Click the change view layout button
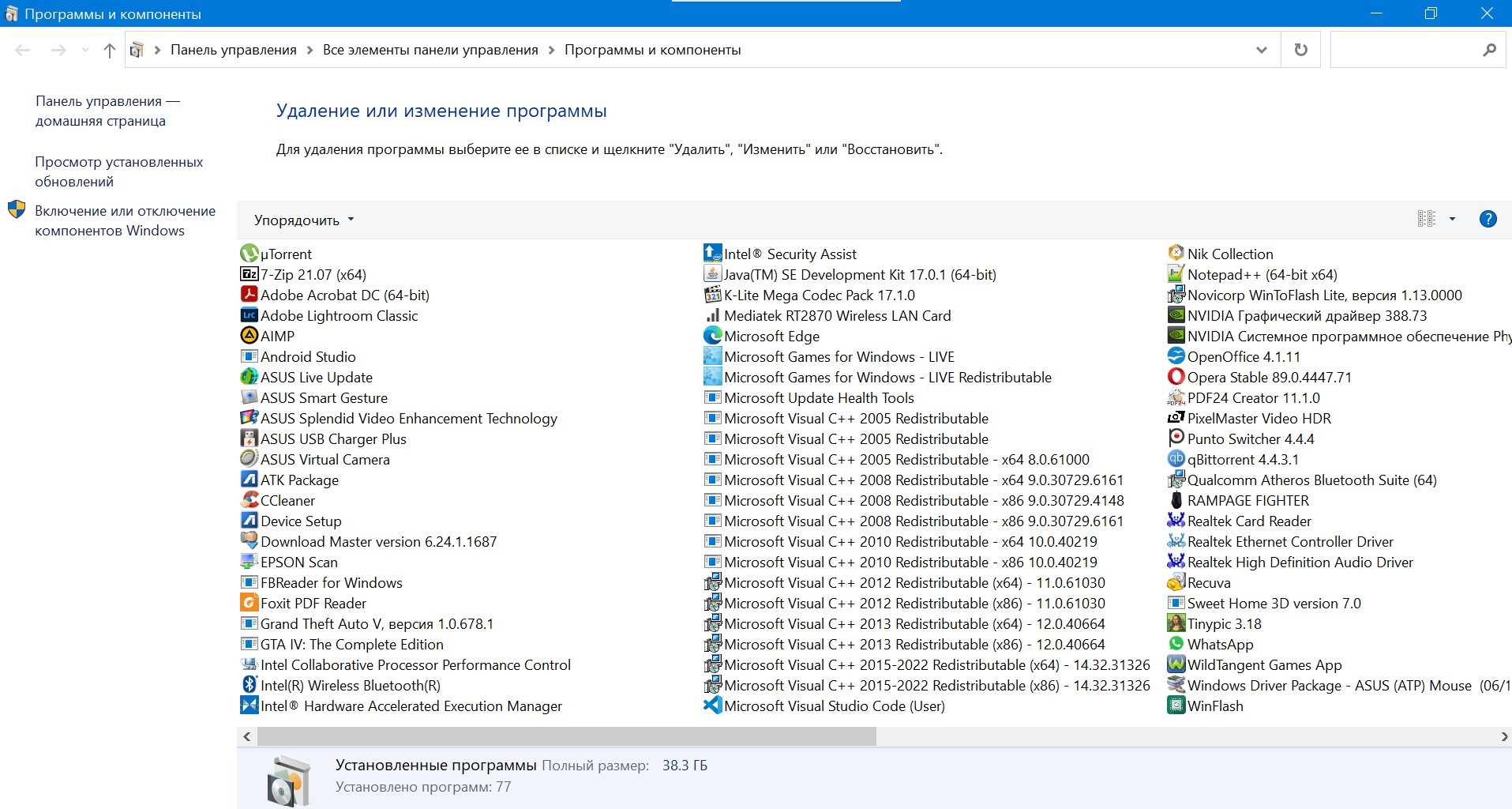The height and width of the screenshot is (809, 1512). (x=1426, y=220)
